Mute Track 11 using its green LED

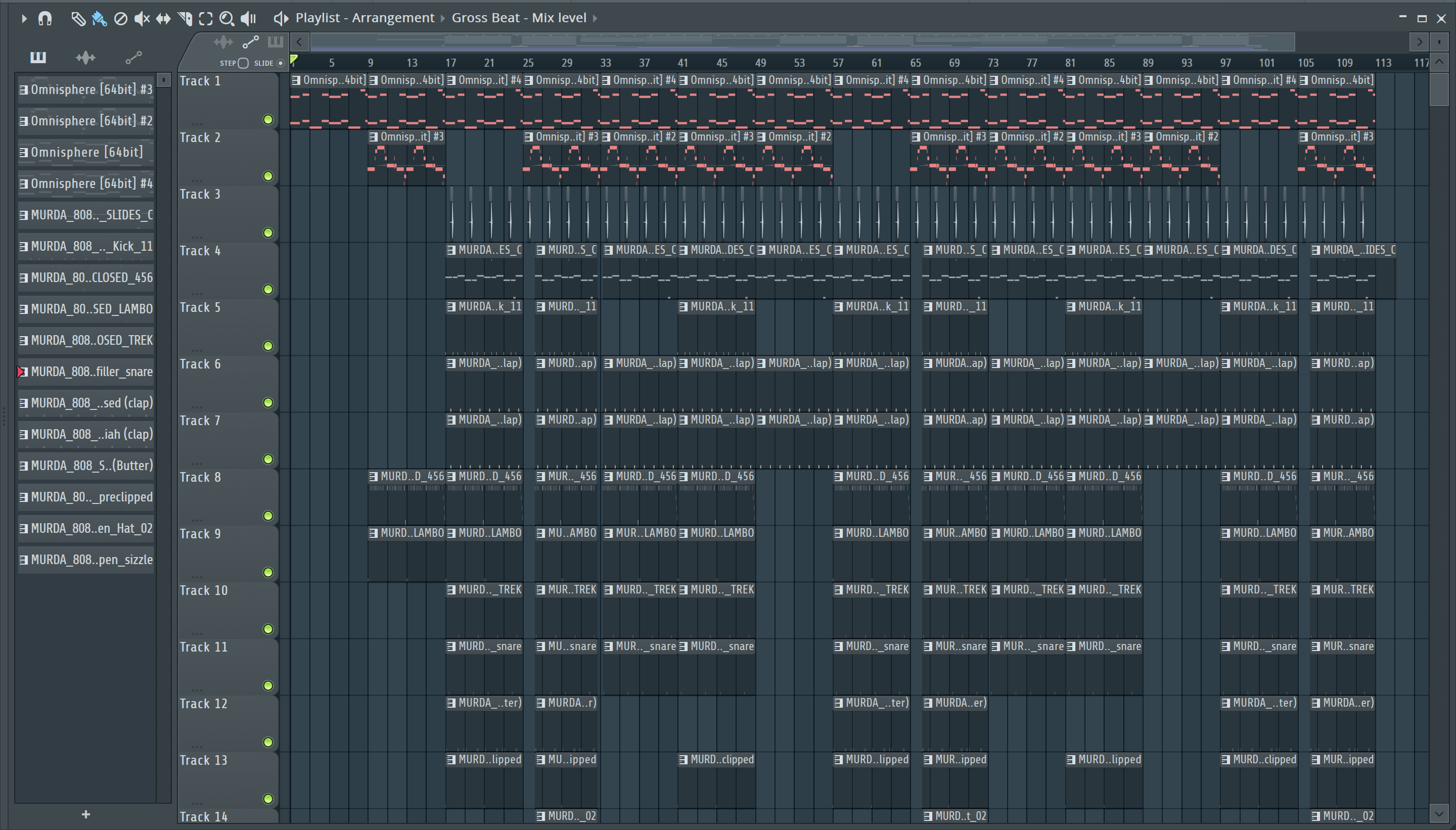click(x=268, y=686)
